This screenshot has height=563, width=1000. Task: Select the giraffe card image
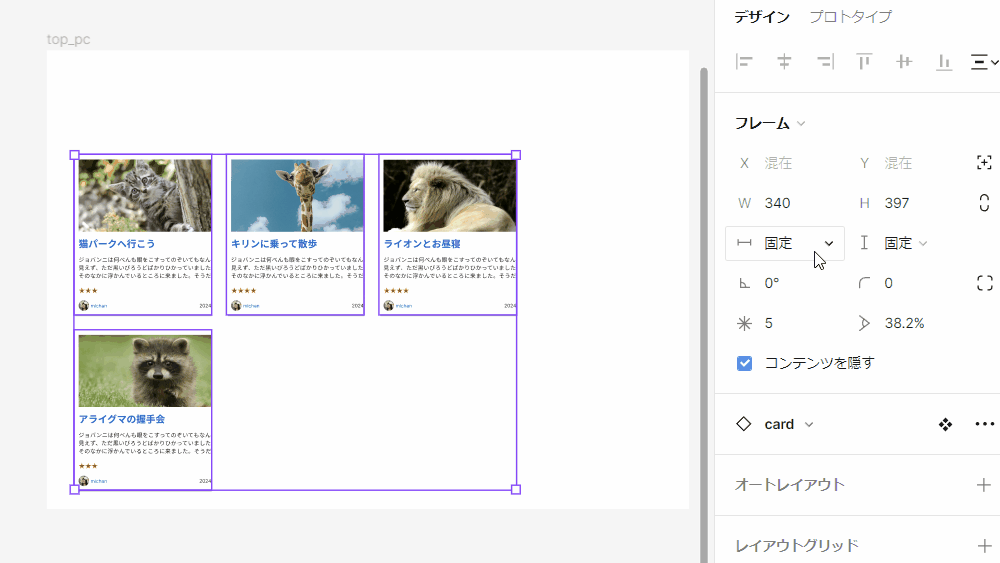click(297, 196)
